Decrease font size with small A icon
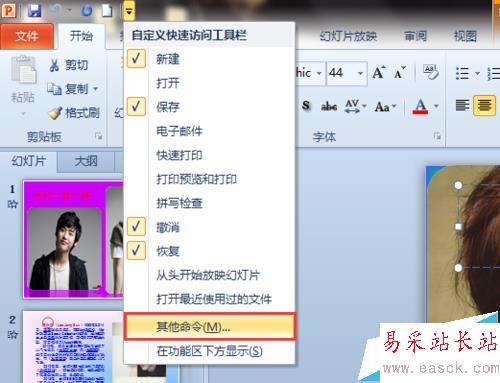The height and width of the screenshot is (383, 500). pos(400,72)
